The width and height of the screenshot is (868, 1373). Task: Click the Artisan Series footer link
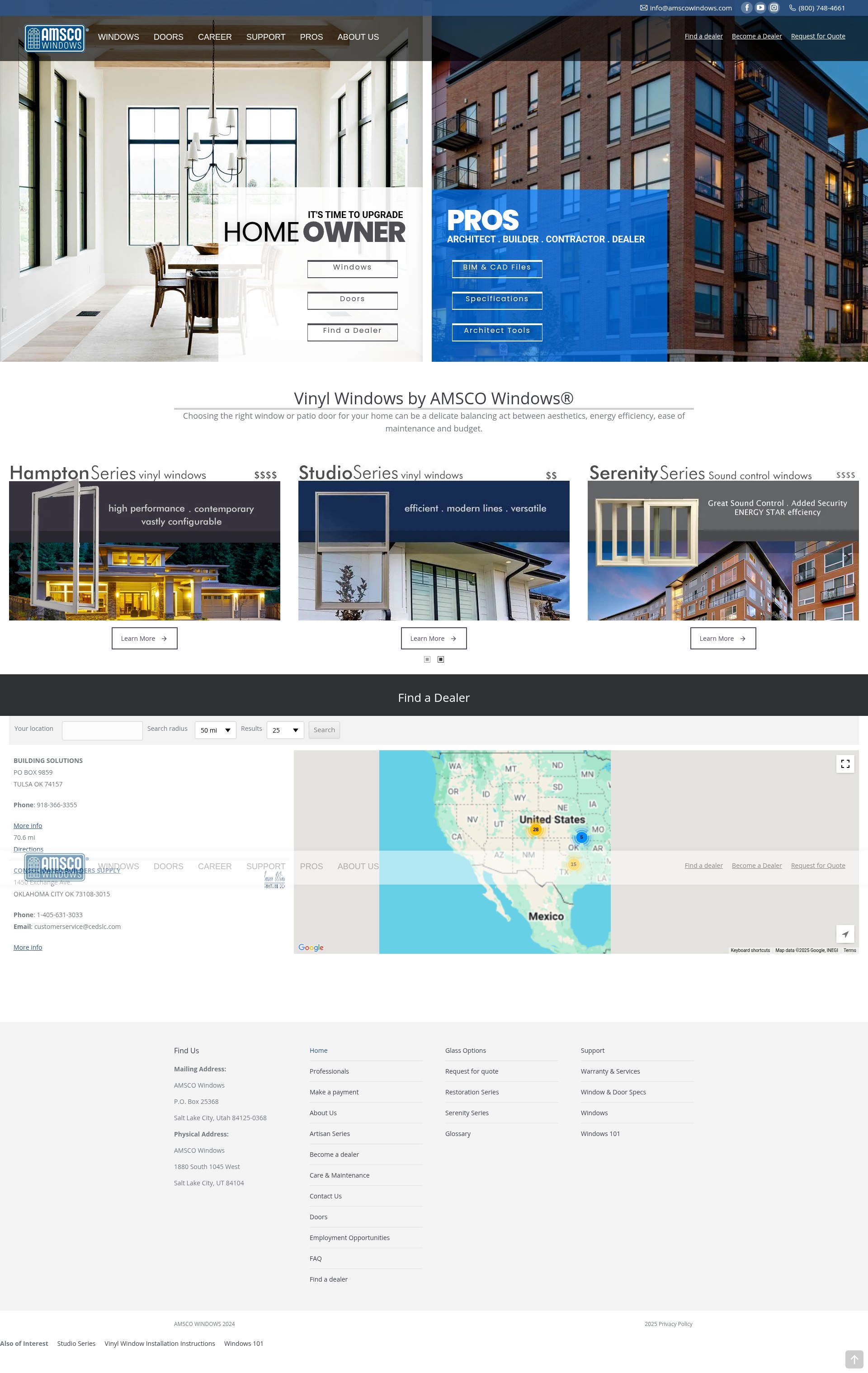coord(330,1133)
